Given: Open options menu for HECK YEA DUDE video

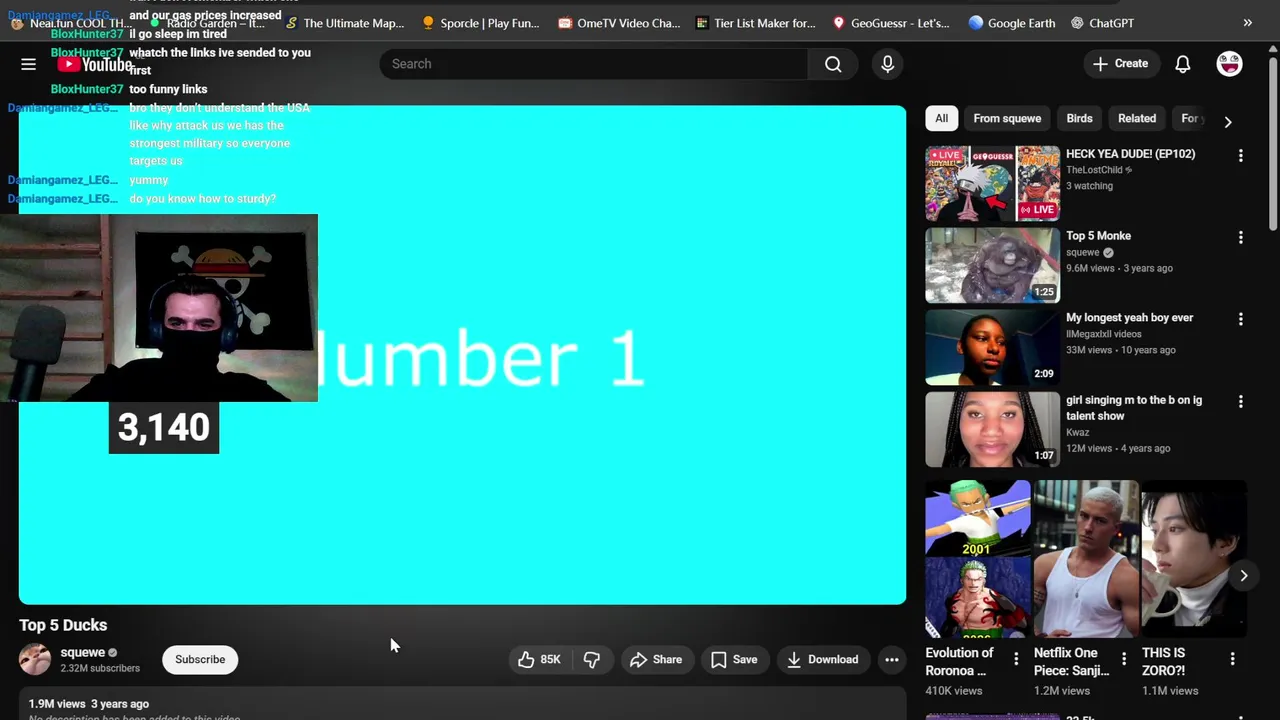Looking at the screenshot, I should (1241, 155).
